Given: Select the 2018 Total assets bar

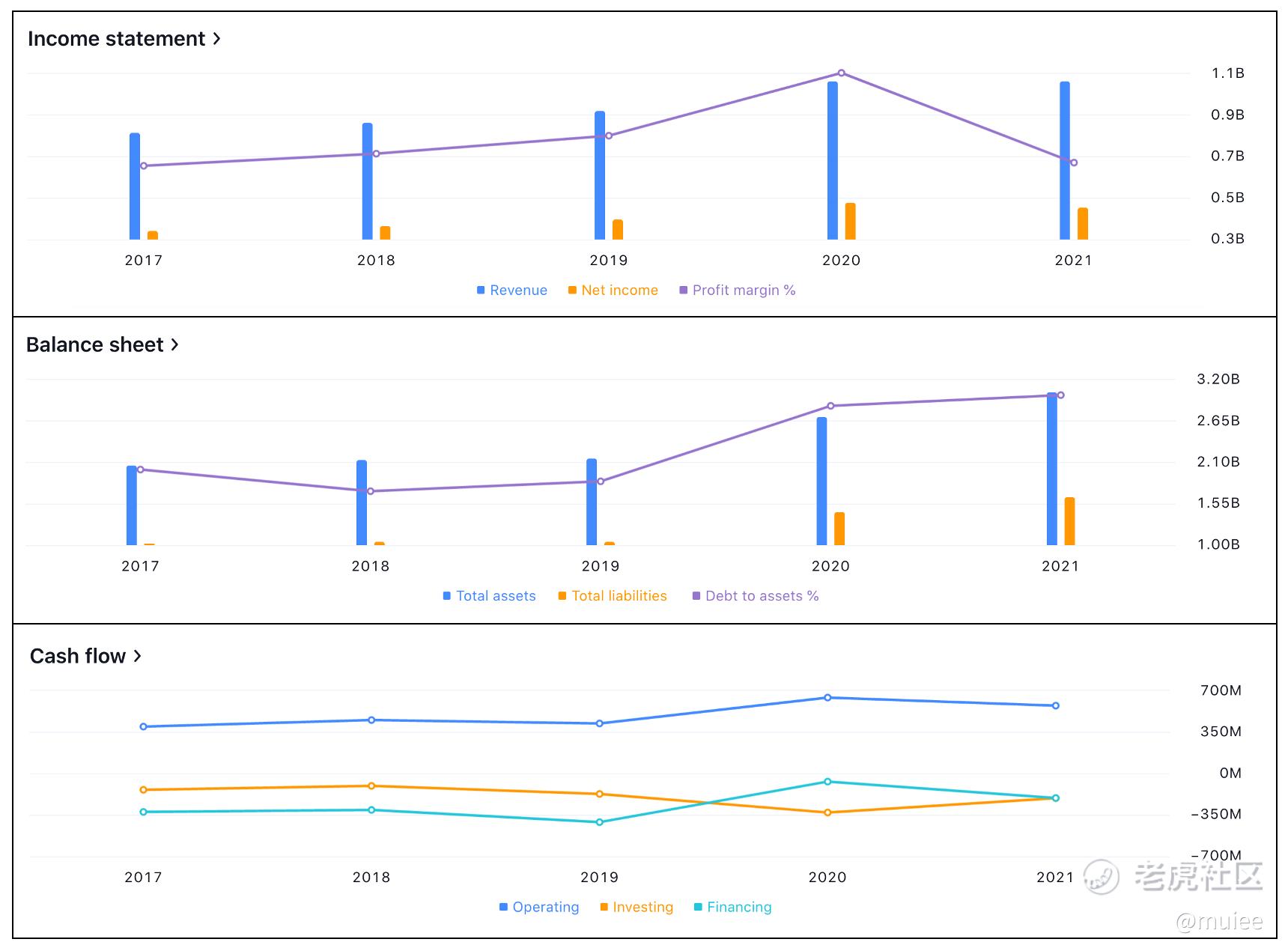Looking at the screenshot, I should 362,502.
